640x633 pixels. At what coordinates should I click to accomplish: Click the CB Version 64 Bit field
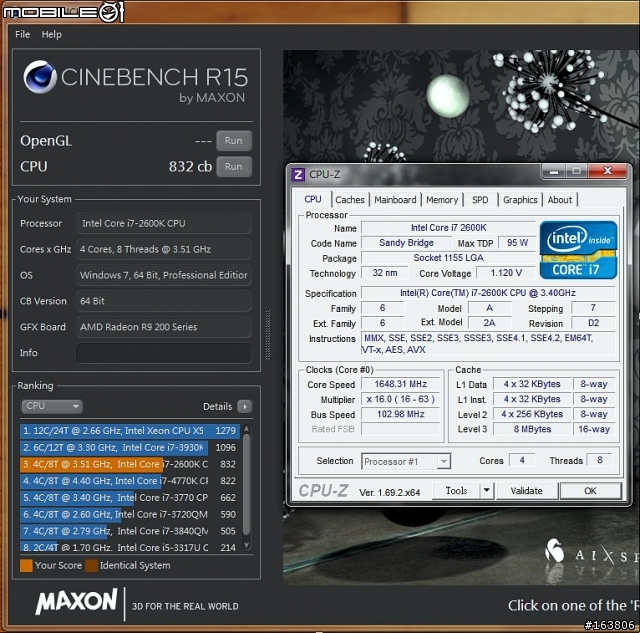coord(163,301)
